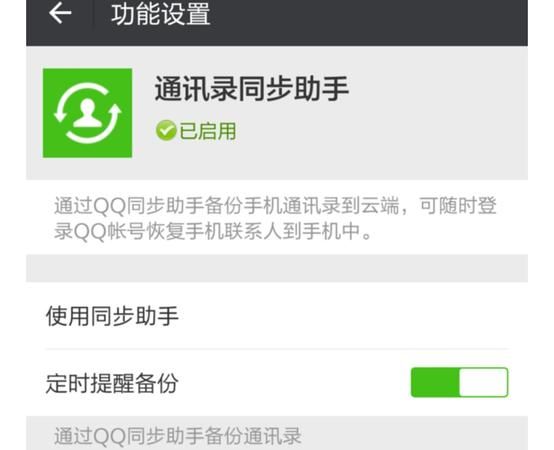This screenshot has width=554, height=450.
Task: Click description line mentioning 备份手机通讯录到云端
Action: (x=275, y=205)
